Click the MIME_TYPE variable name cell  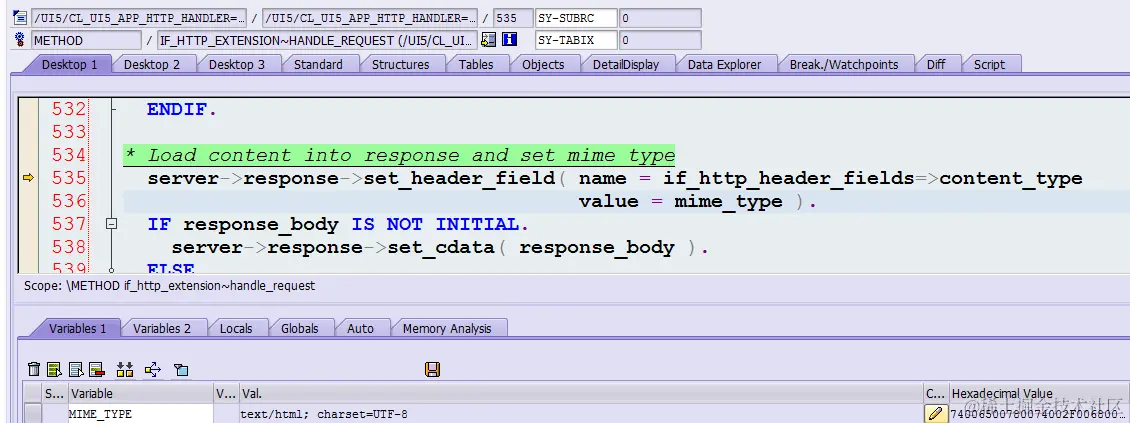tap(141, 414)
